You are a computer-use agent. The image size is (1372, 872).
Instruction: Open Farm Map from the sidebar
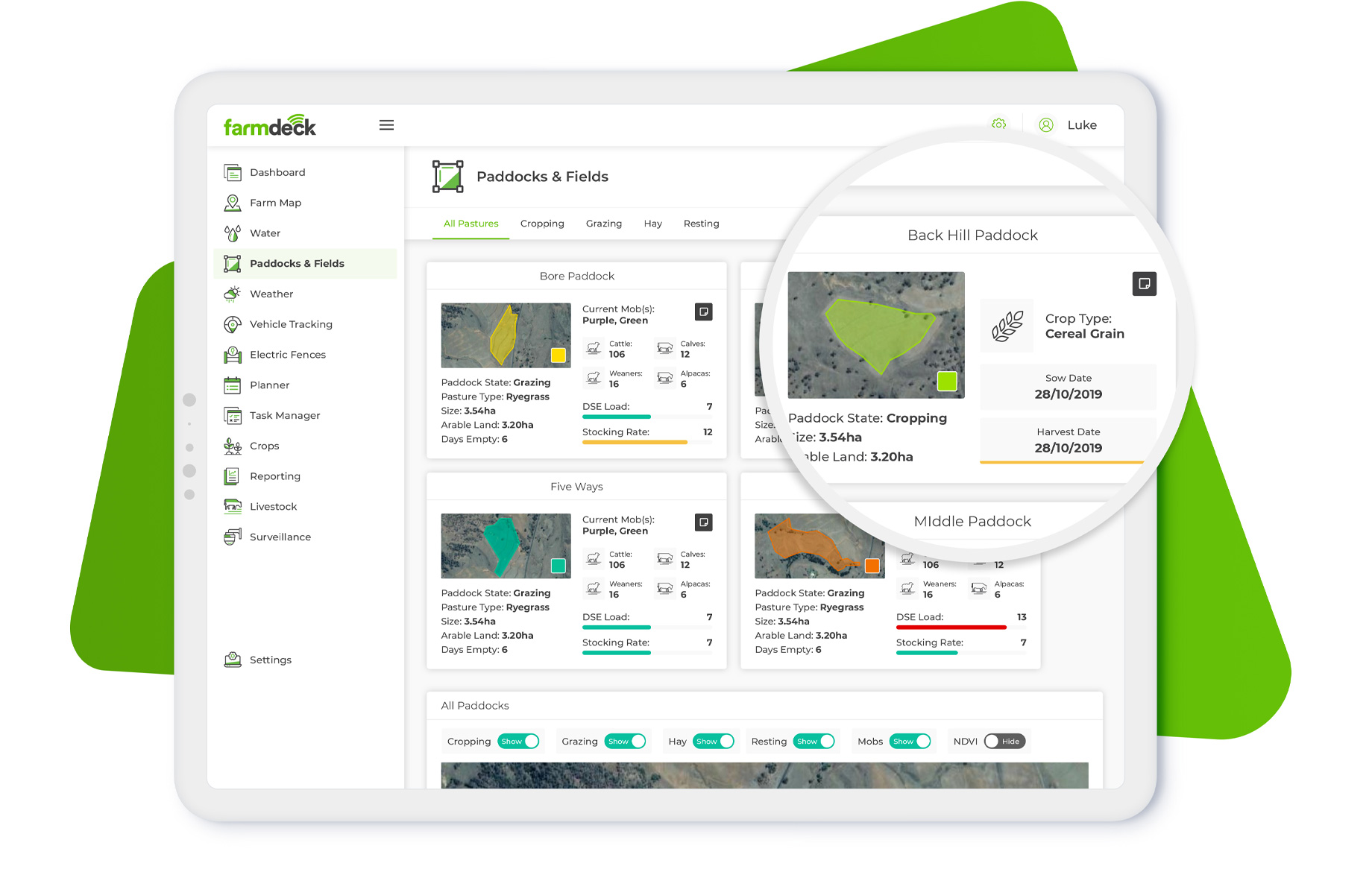click(x=275, y=203)
